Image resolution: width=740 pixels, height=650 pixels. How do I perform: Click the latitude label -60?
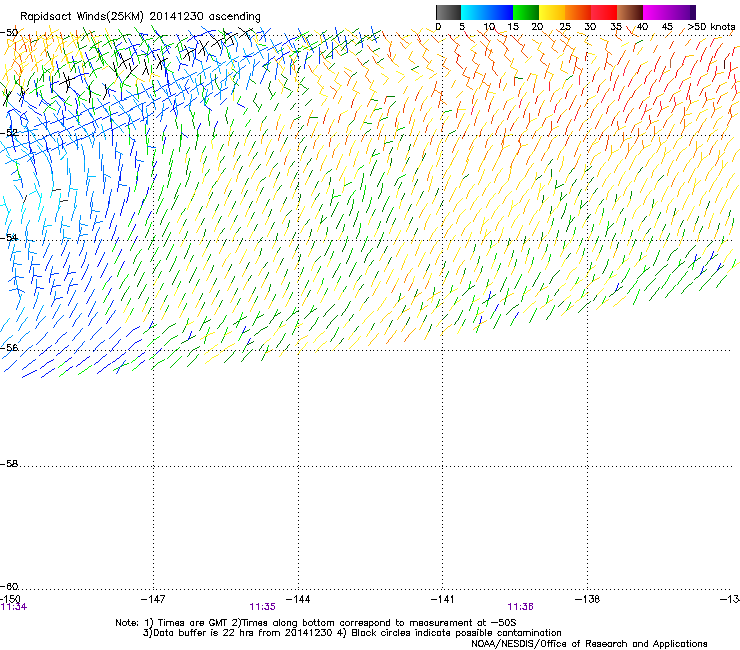tap(9, 586)
